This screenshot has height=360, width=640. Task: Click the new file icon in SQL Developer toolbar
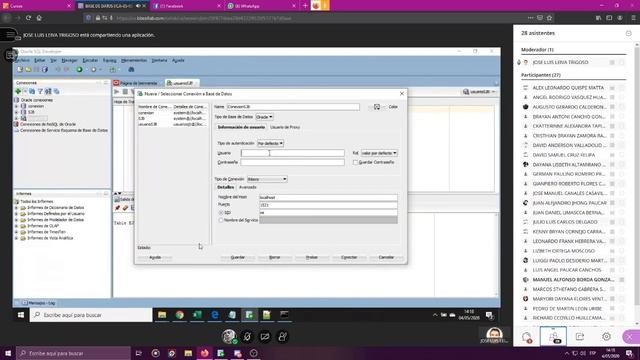(20, 70)
